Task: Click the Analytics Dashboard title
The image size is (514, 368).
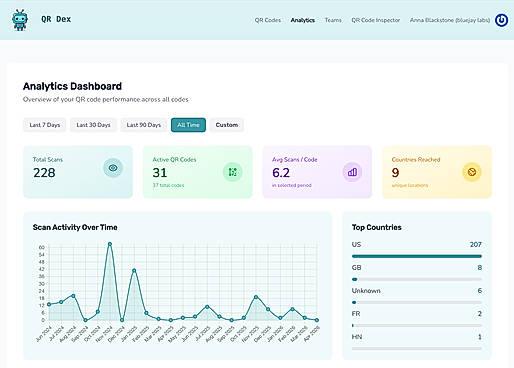Action: [x=72, y=86]
